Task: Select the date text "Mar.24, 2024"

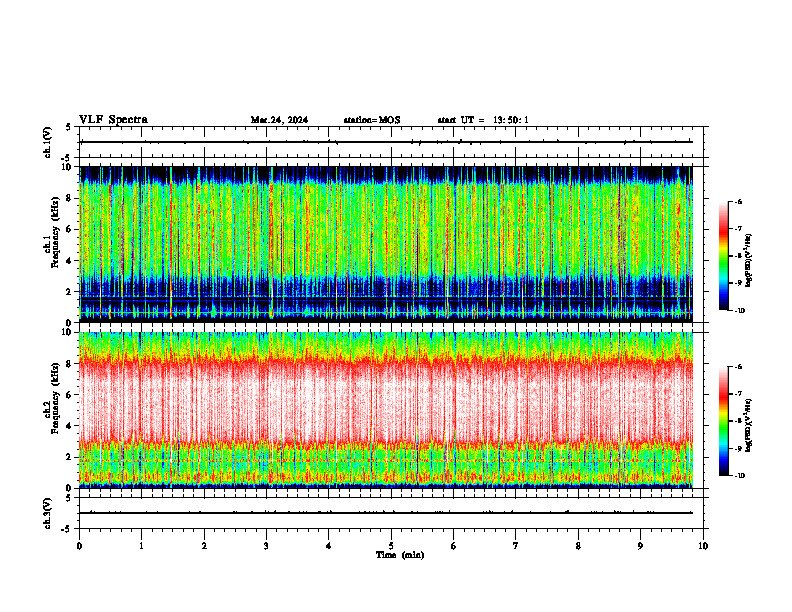Action: click(x=279, y=120)
